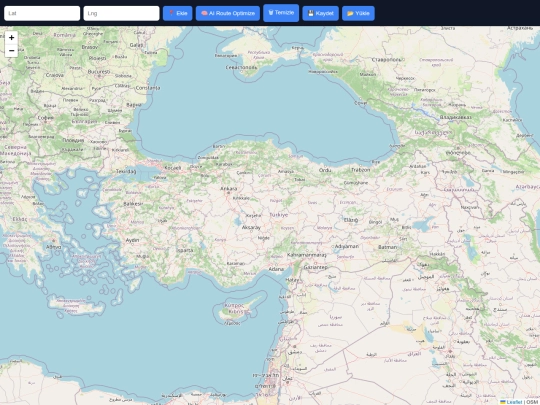Click Adıyaman label on the map
540x405 pixels.
point(347,246)
